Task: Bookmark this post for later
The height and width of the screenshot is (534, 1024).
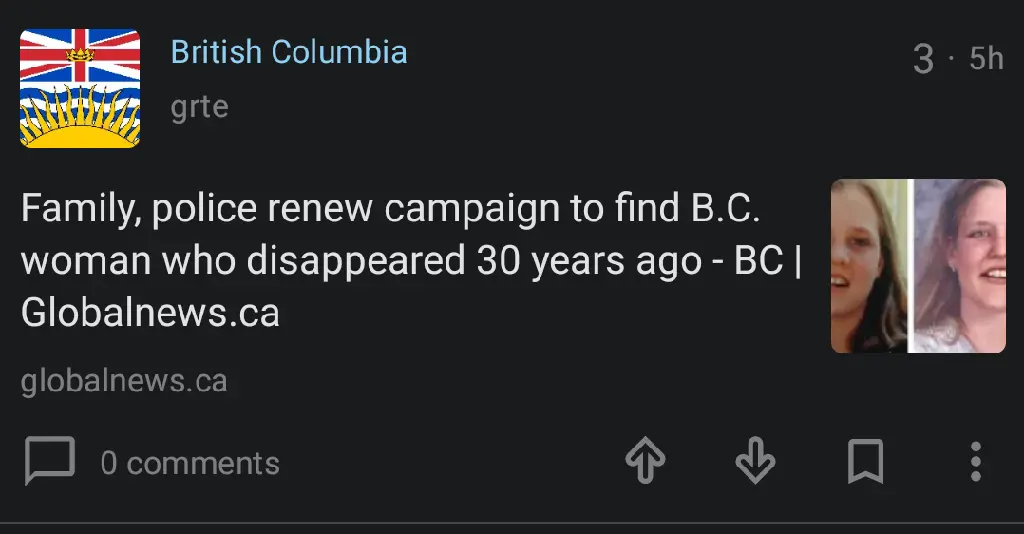Action: click(x=865, y=461)
